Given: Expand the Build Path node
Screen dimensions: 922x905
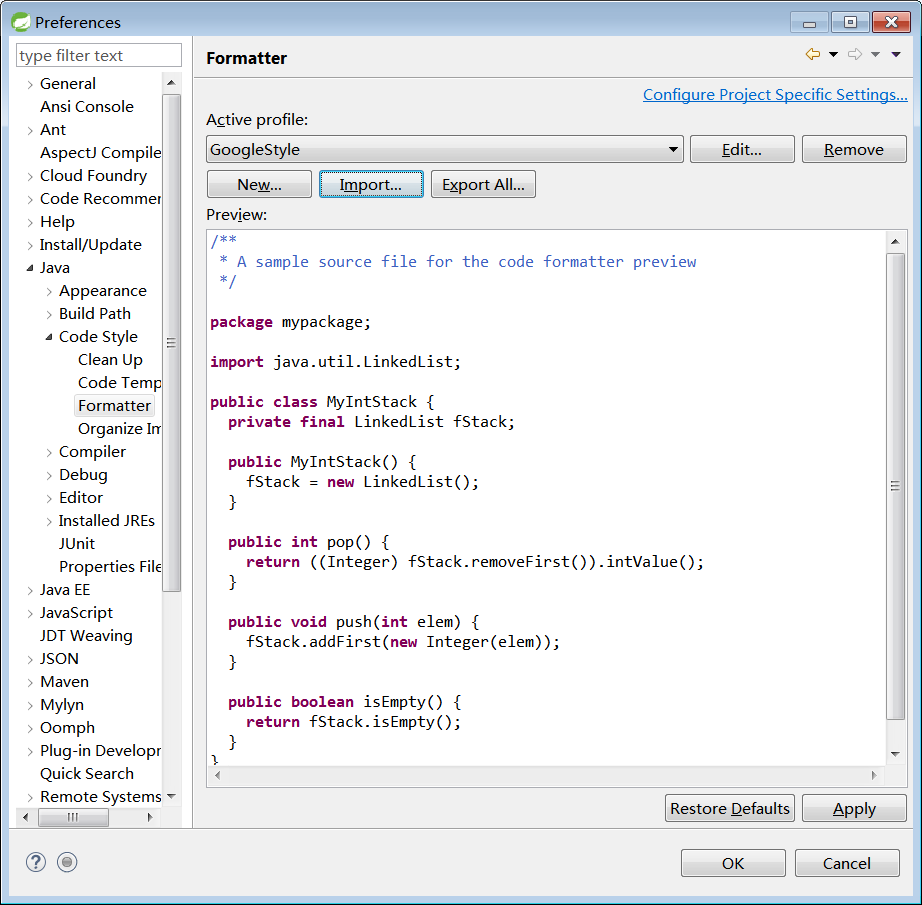Looking at the screenshot, I should click(x=49, y=314).
